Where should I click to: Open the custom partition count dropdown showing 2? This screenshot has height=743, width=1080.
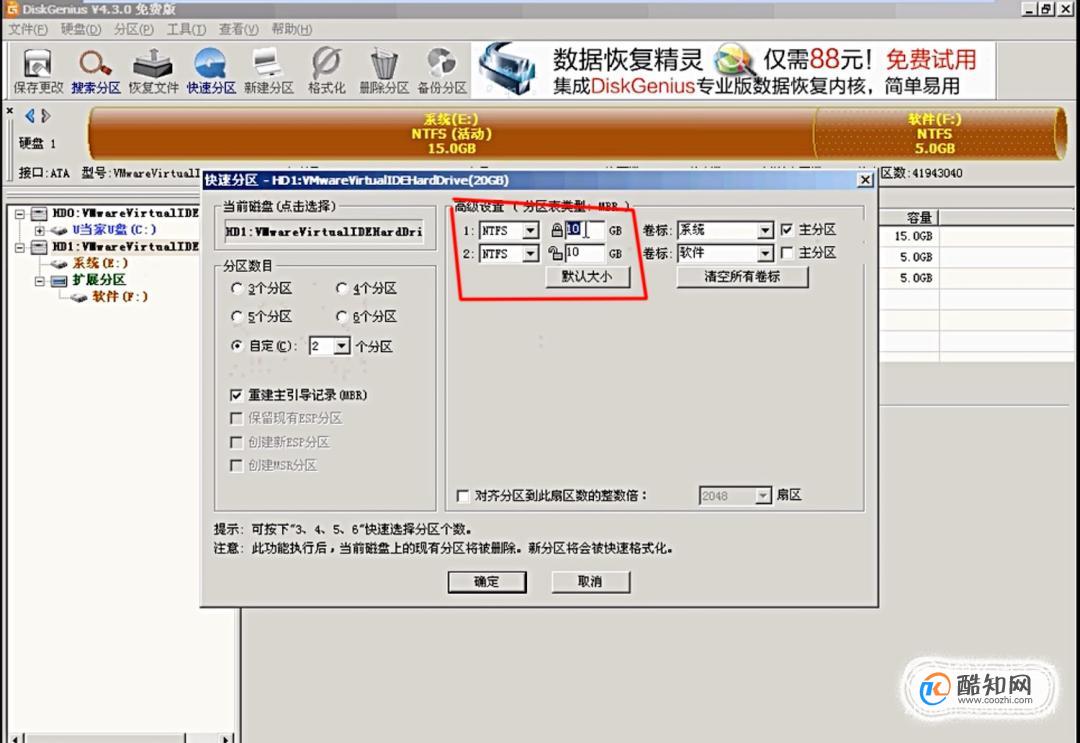pos(342,346)
